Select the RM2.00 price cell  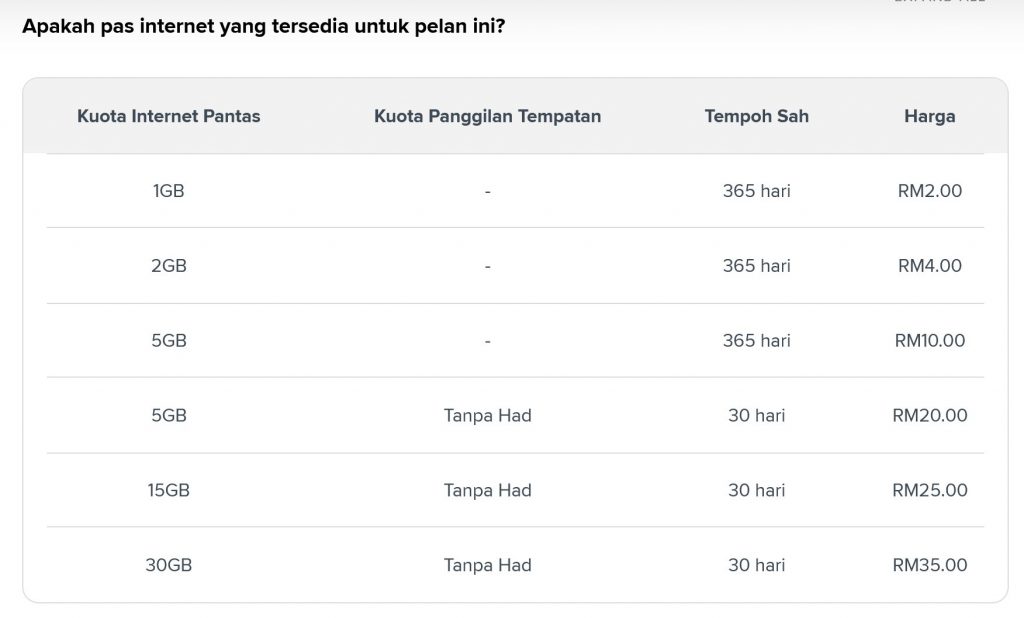(x=929, y=191)
